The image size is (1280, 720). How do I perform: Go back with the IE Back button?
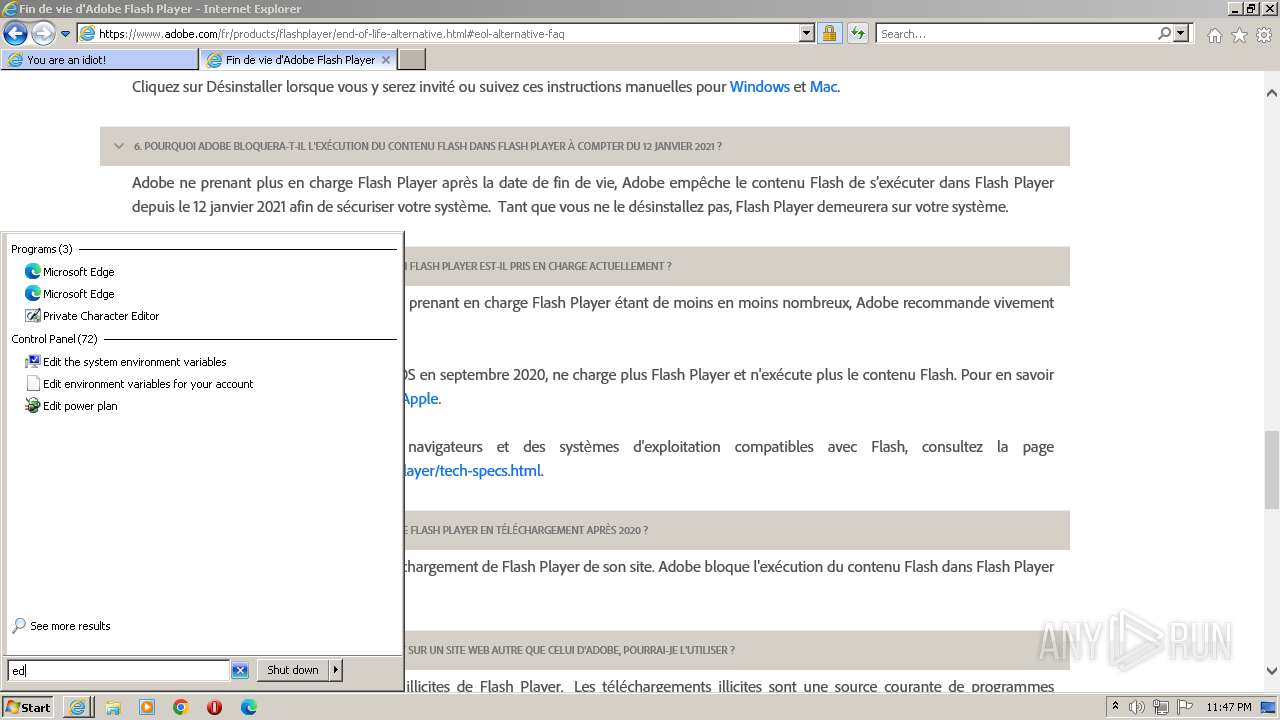pos(15,33)
